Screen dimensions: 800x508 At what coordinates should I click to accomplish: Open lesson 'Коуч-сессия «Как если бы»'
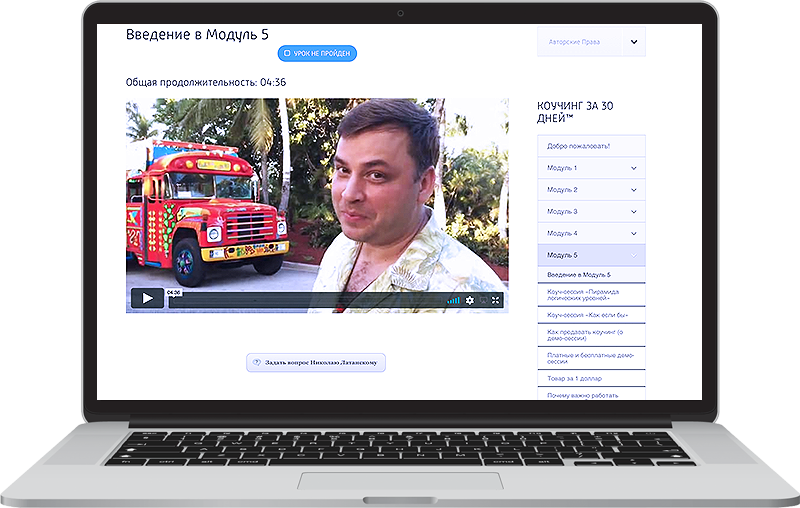tap(588, 315)
